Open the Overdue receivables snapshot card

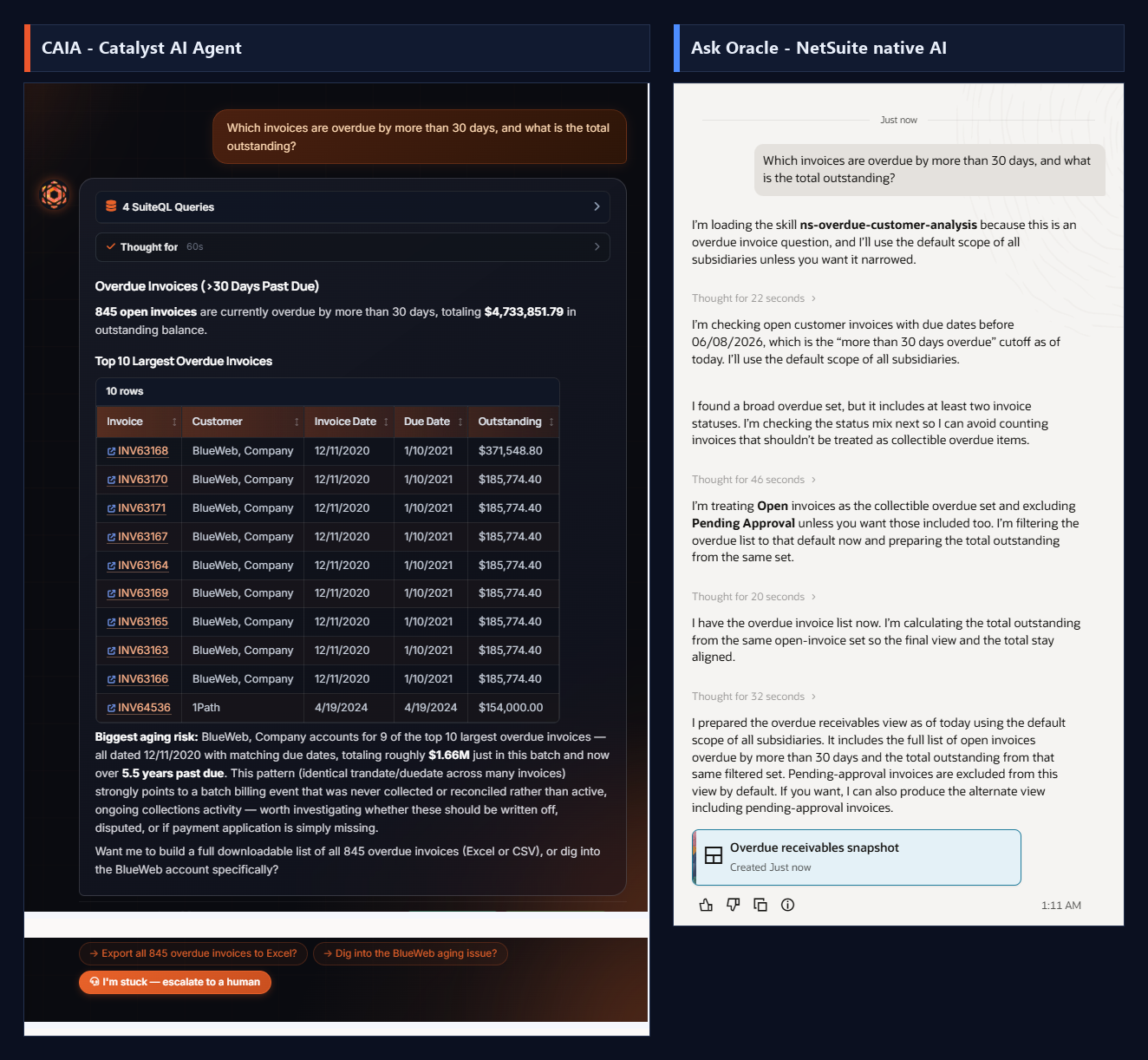(x=857, y=857)
